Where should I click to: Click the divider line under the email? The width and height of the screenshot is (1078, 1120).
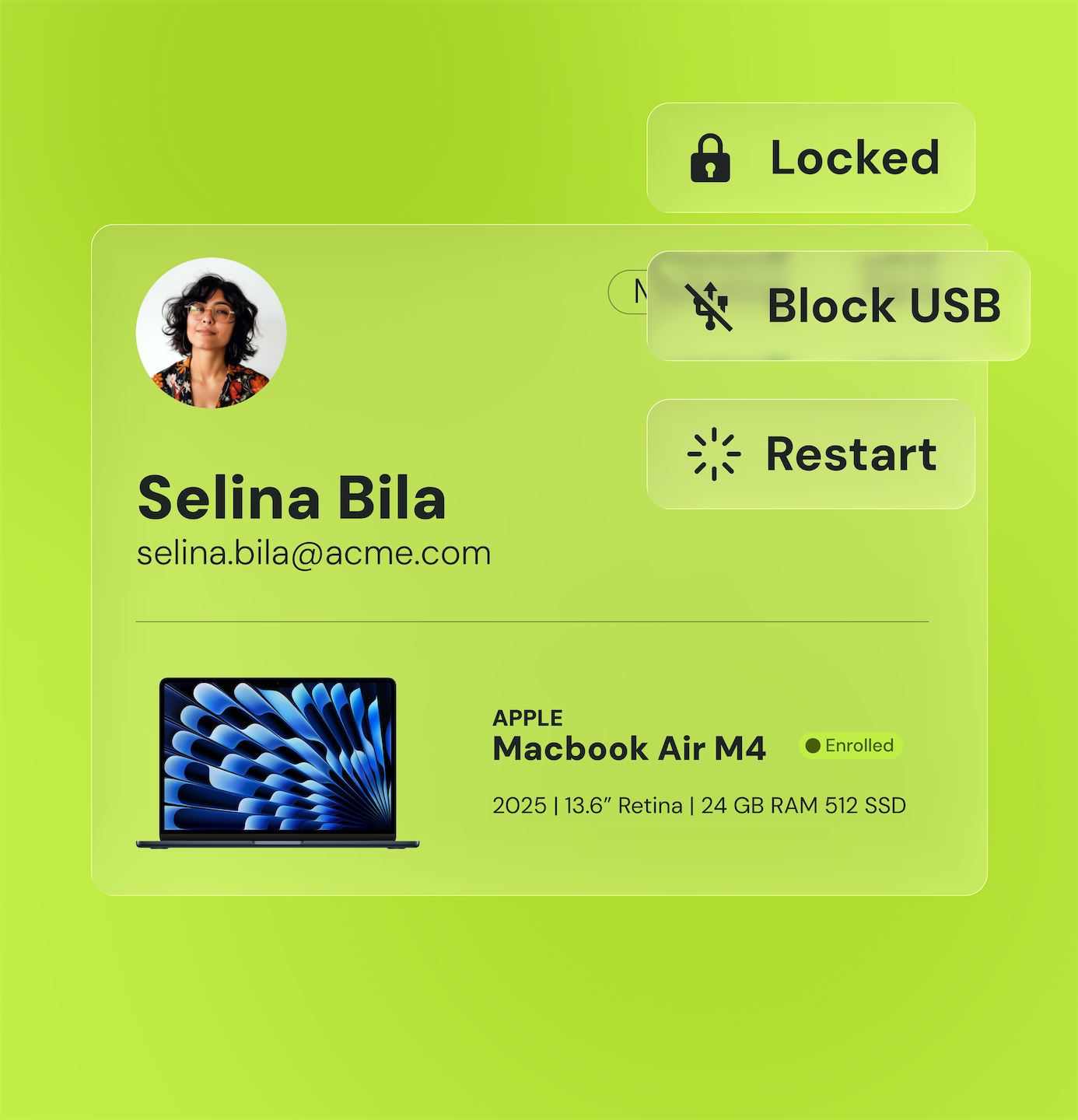[x=532, y=622]
